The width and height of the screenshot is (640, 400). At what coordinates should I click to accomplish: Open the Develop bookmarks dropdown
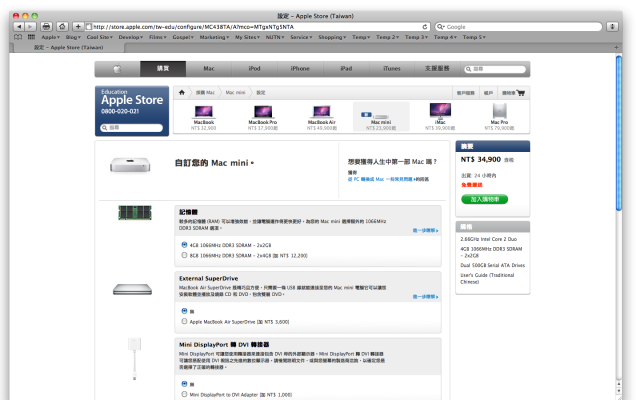pyautogui.click(x=131, y=37)
